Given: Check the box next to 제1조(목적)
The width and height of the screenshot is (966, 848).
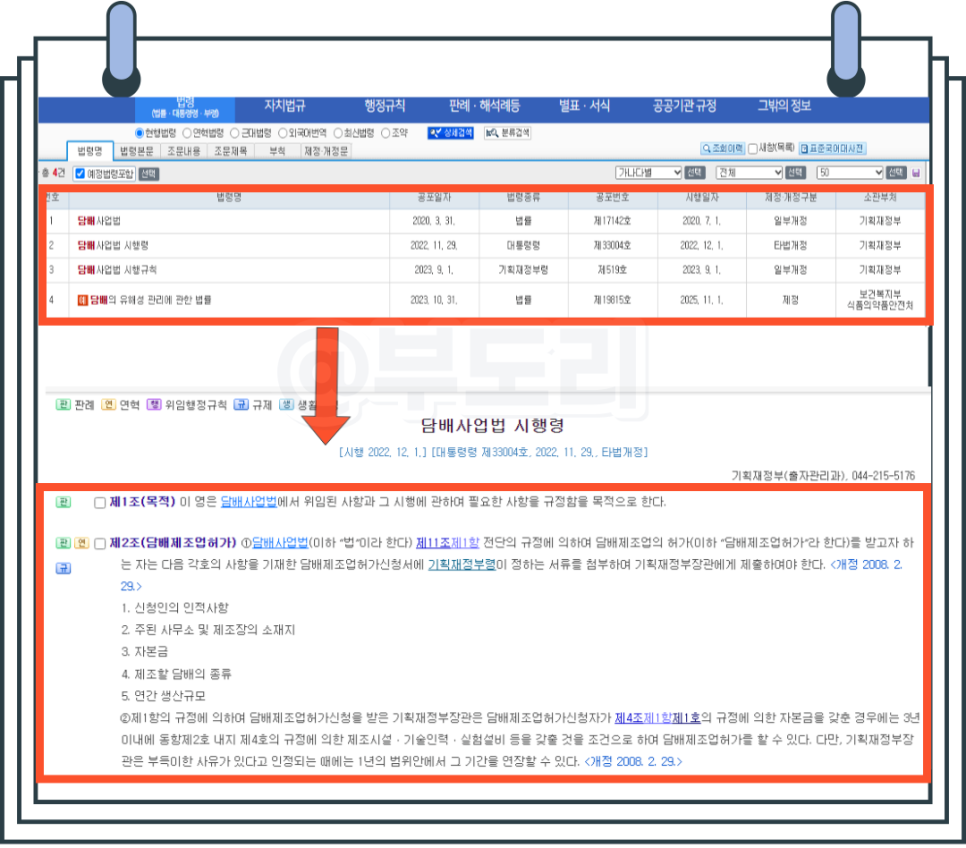Looking at the screenshot, I should coord(100,502).
